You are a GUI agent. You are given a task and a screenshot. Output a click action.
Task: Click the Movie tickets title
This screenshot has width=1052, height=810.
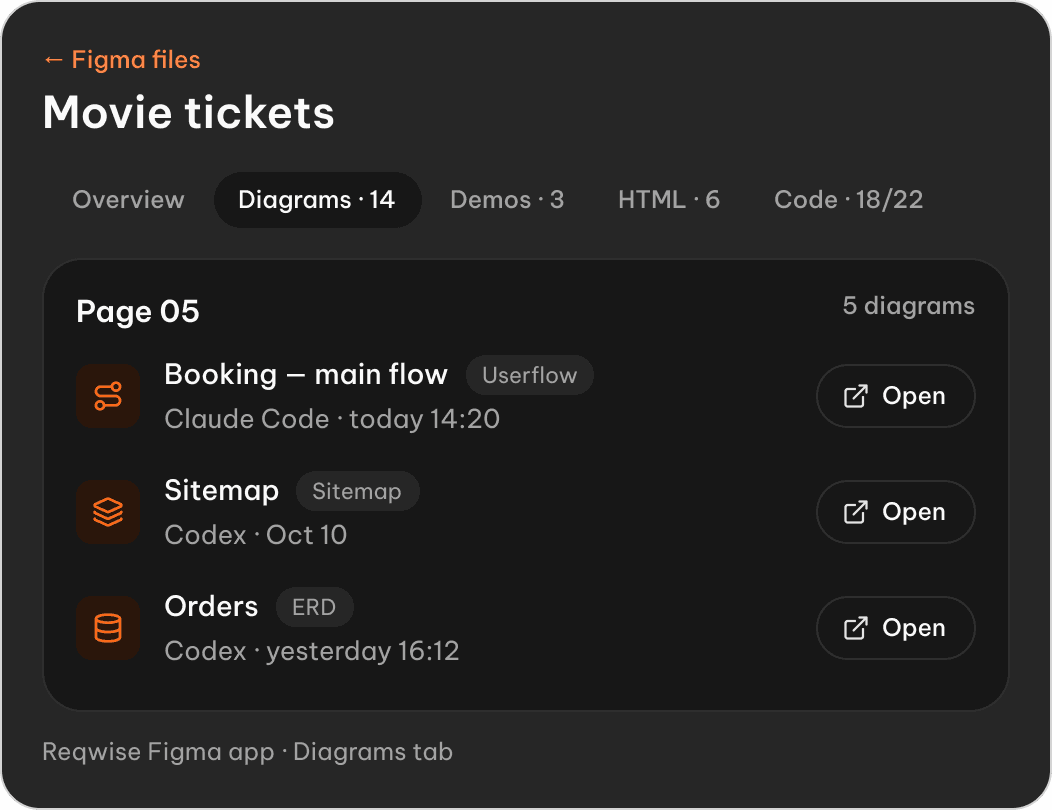(x=189, y=112)
